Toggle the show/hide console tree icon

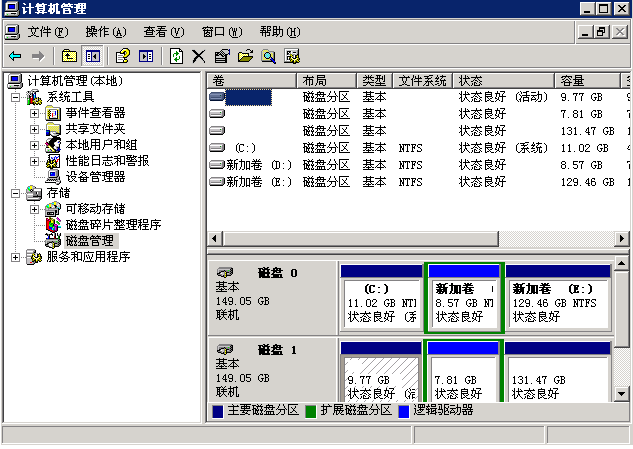tap(92, 56)
